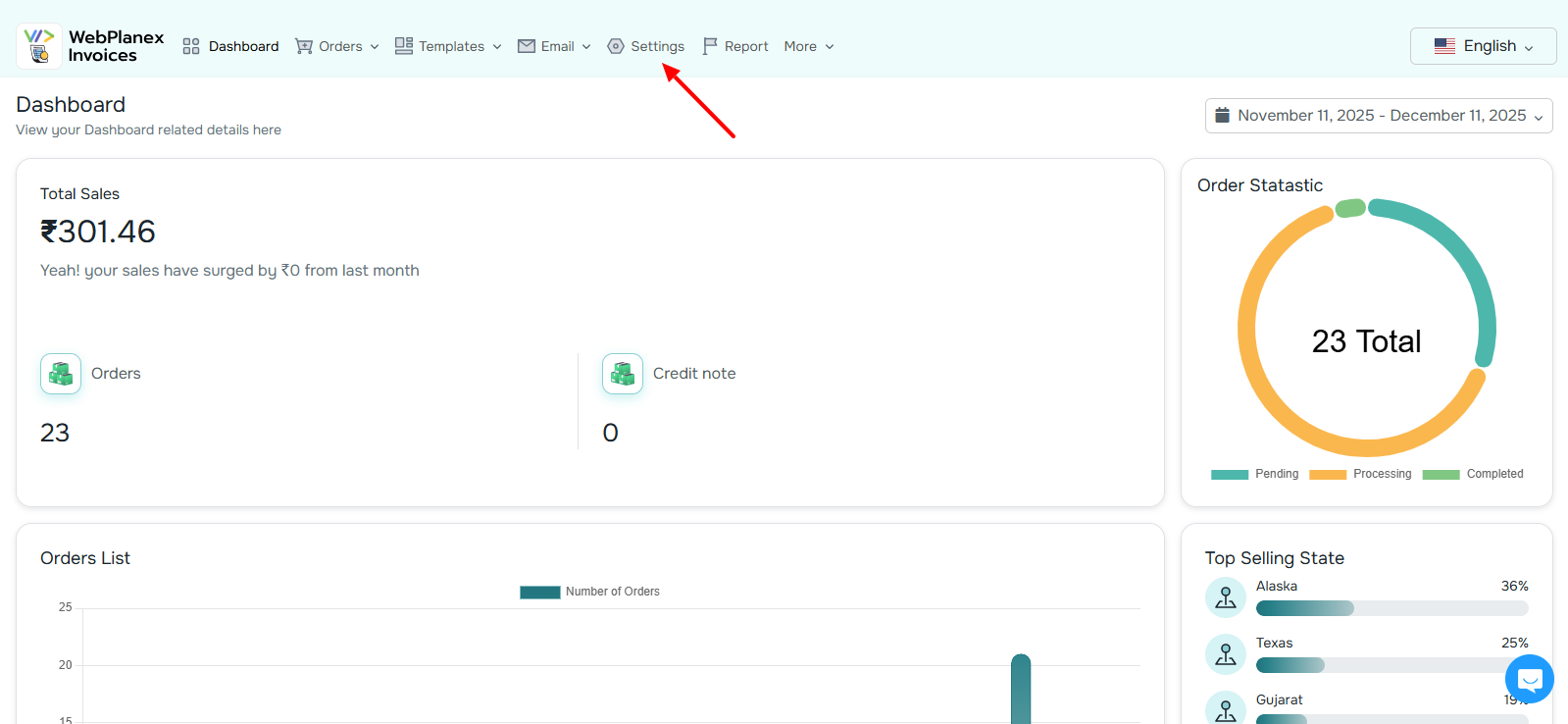This screenshot has height=724, width=1568.
Task: Toggle Pending legend in Order Statastic chart
Action: (x=1255, y=474)
